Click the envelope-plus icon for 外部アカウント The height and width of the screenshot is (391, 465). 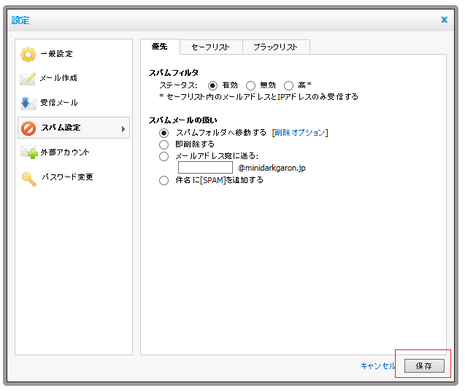coord(29,152)
